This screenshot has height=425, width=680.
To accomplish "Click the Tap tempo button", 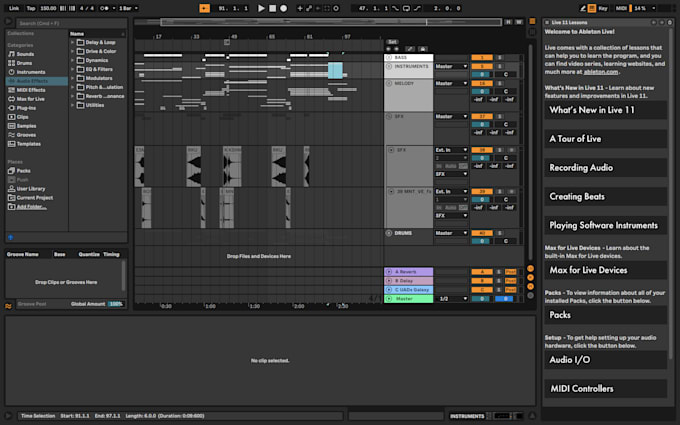I will pyautogui.click(x=31, y=8).
